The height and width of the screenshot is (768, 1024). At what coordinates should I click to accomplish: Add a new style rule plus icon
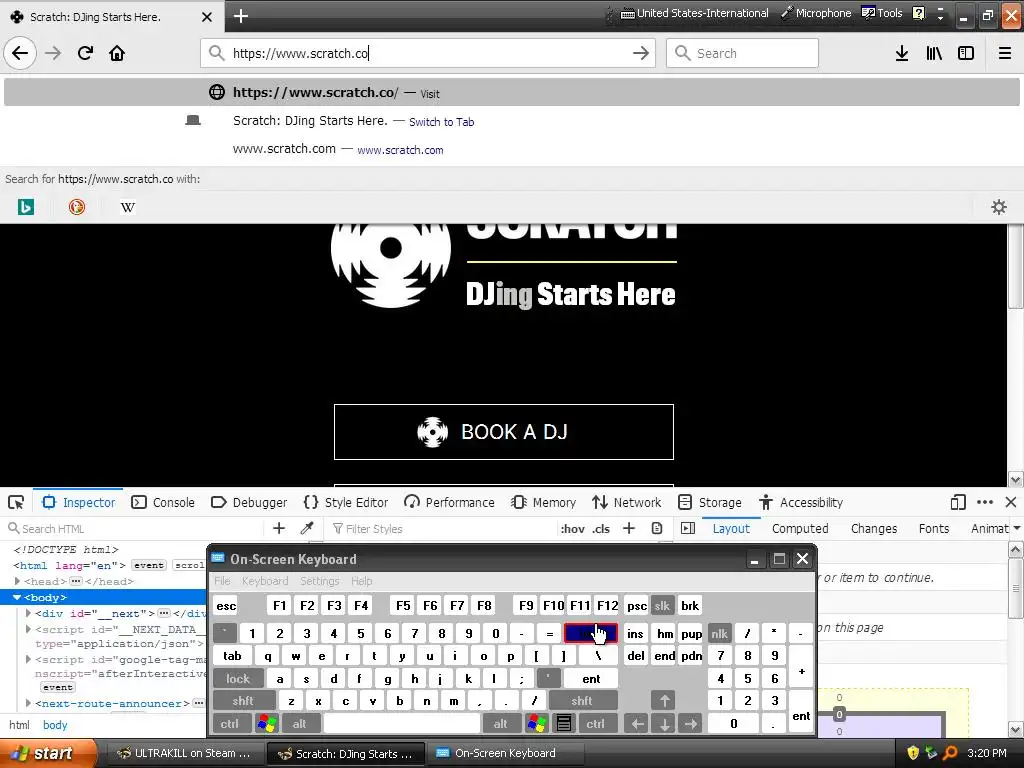pos(629,528)
